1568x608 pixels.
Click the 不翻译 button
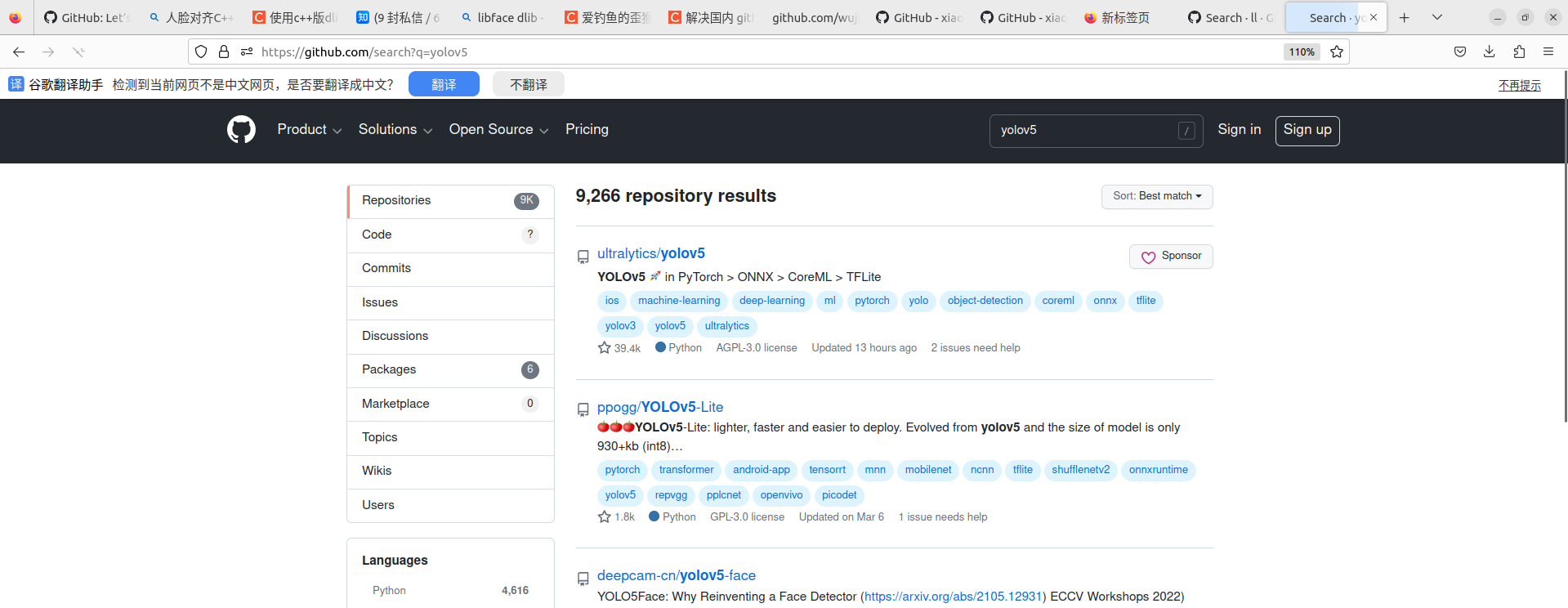pyautogui.click(x=529, y=84)
